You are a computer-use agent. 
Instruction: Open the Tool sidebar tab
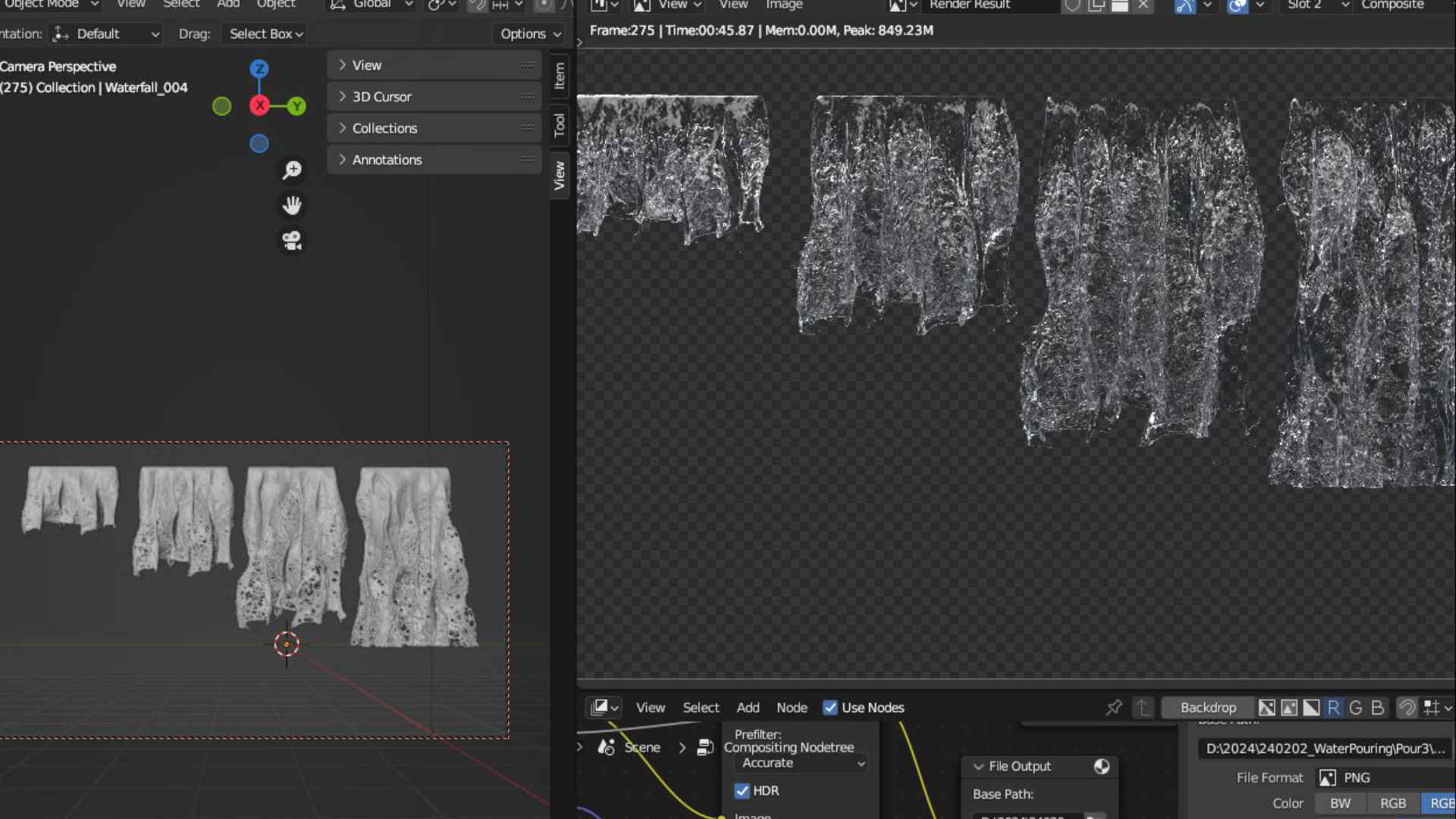pos(560,125)
